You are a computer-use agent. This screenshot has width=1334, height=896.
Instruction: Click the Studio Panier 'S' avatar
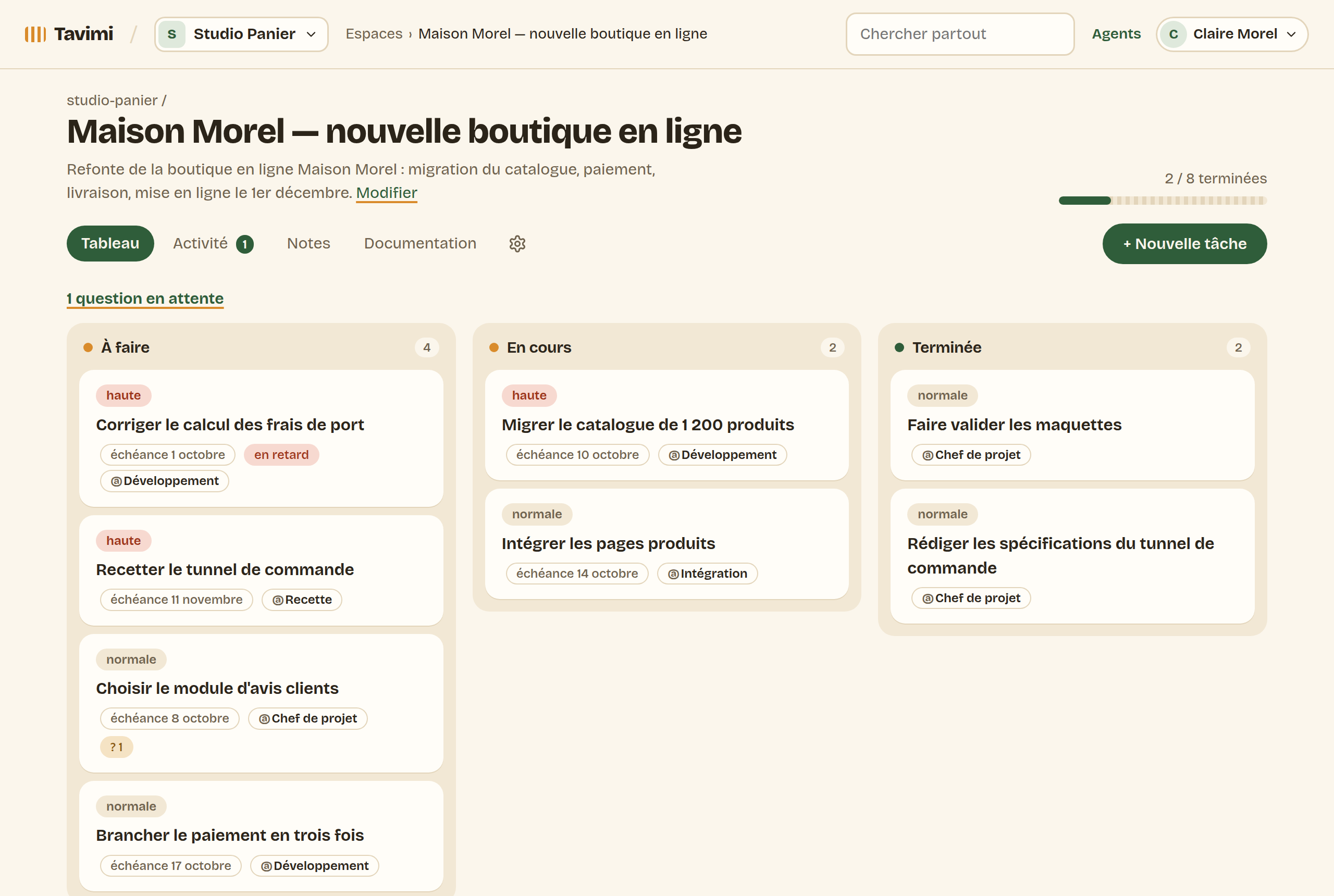171,34
